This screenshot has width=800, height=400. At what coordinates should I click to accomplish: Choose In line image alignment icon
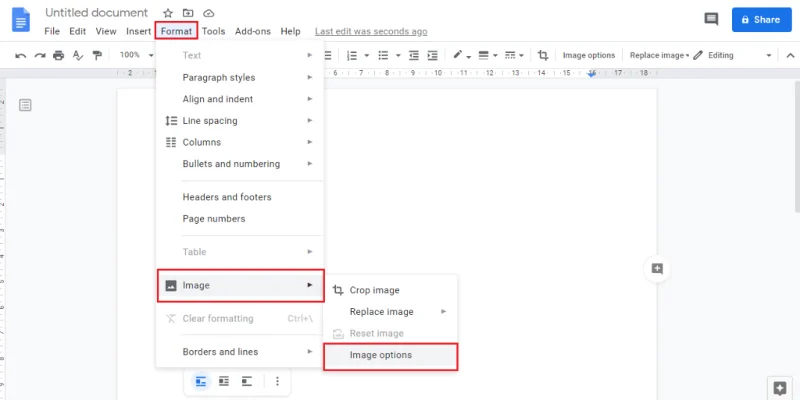click(201, 382)
